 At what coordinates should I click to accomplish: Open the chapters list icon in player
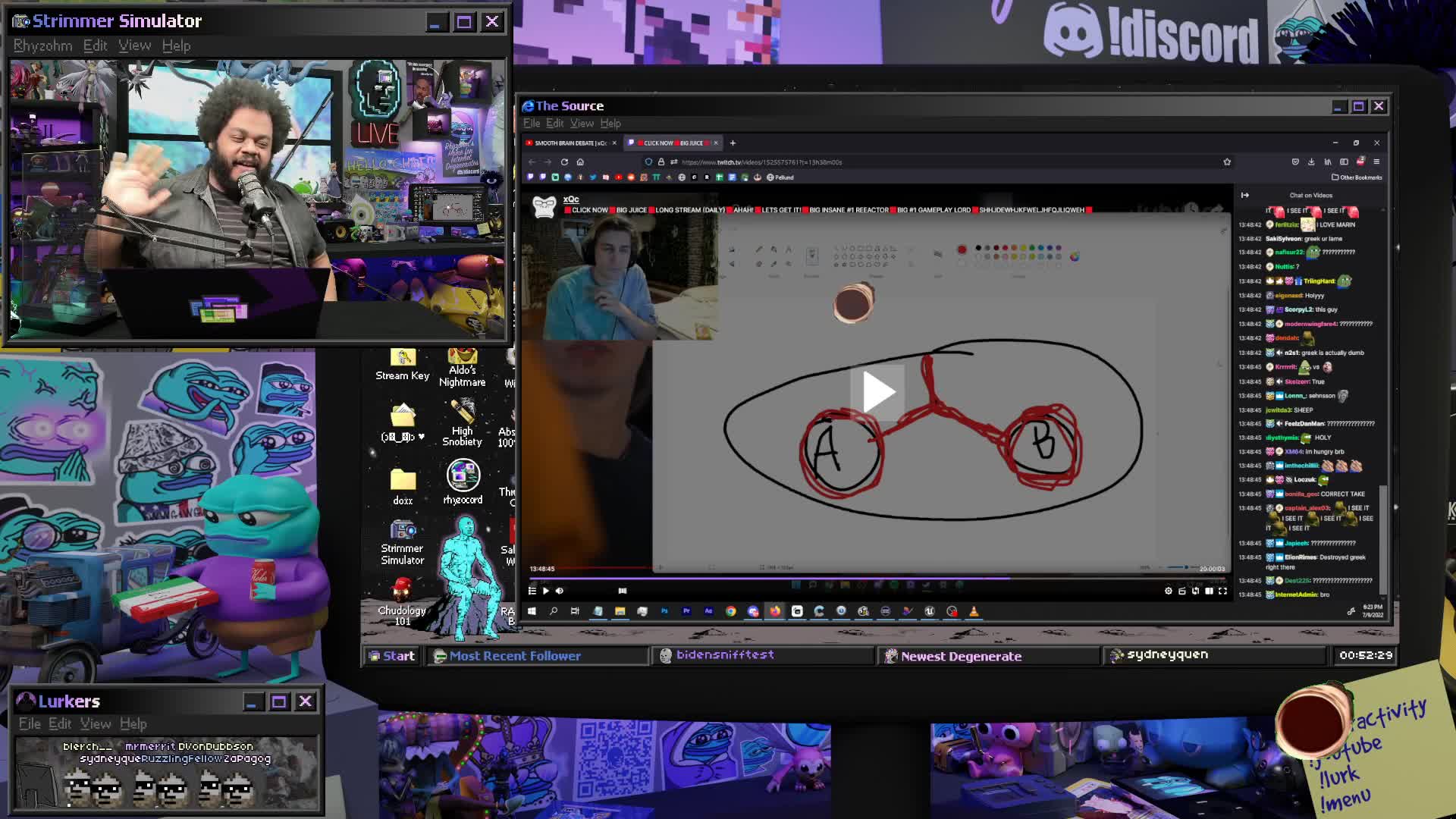click(x=532, y=591)
